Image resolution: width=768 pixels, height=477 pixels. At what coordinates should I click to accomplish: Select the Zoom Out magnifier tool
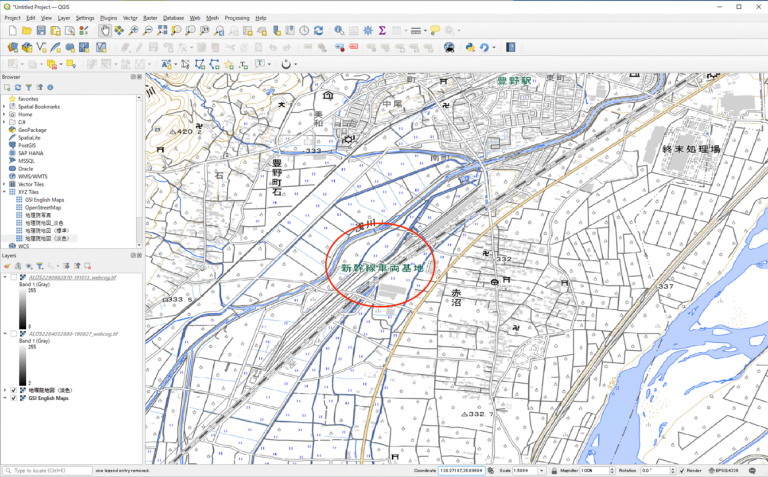[x=147, y=30]
